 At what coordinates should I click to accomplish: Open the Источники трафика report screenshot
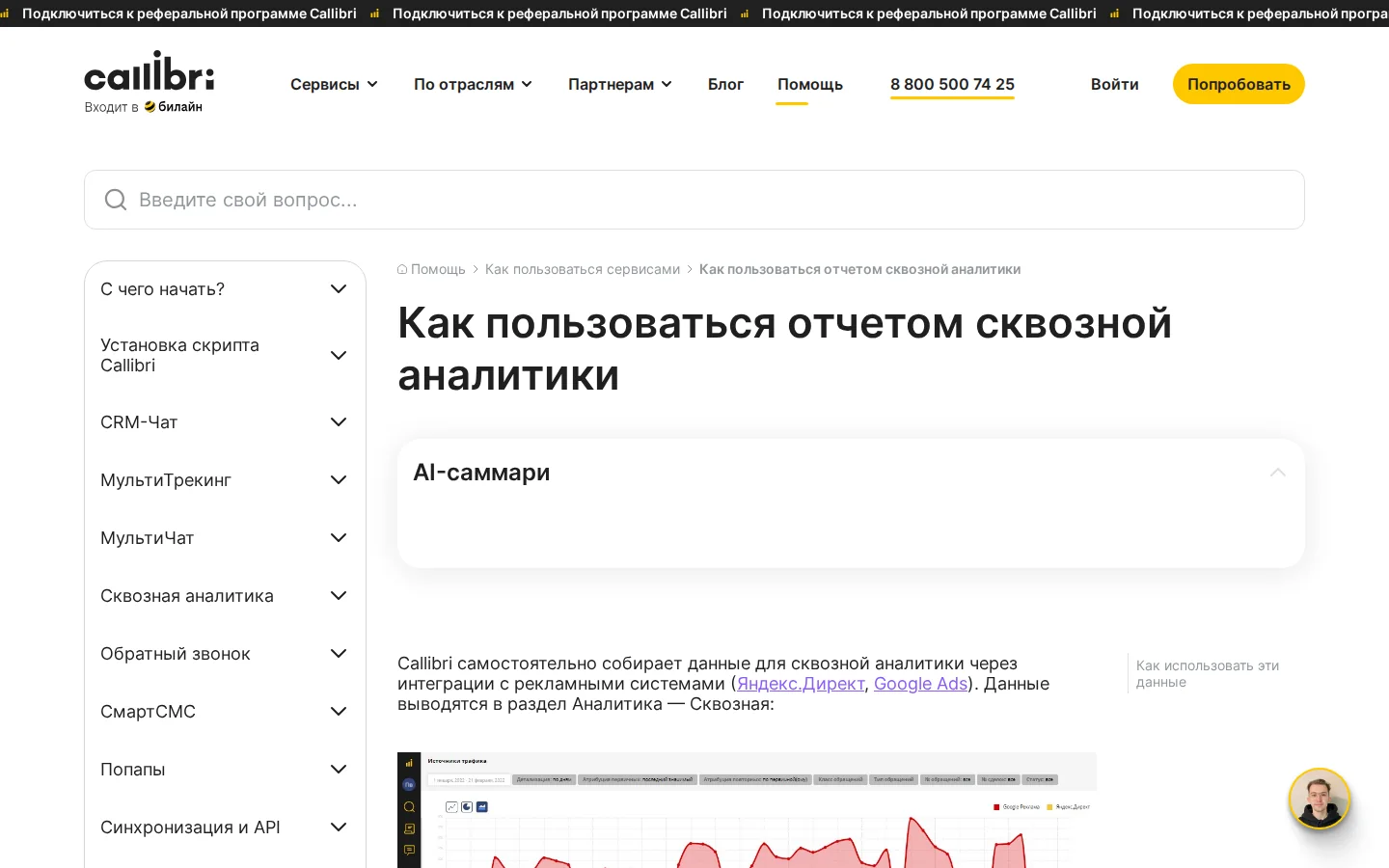tap(747, 810)
